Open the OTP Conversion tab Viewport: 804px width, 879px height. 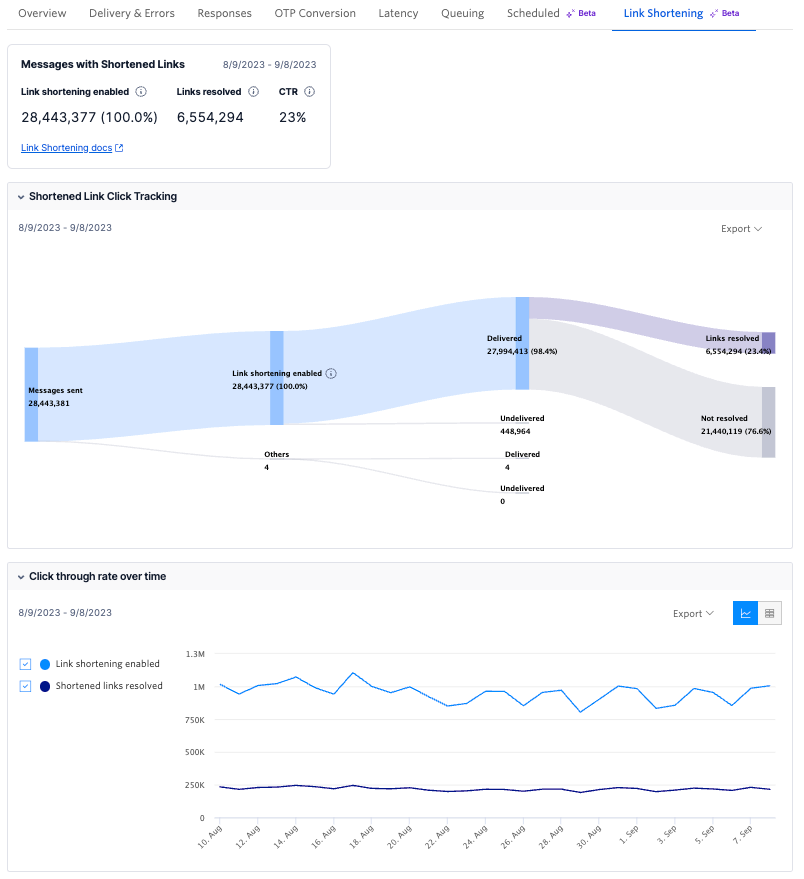click(x=314, y=13)
